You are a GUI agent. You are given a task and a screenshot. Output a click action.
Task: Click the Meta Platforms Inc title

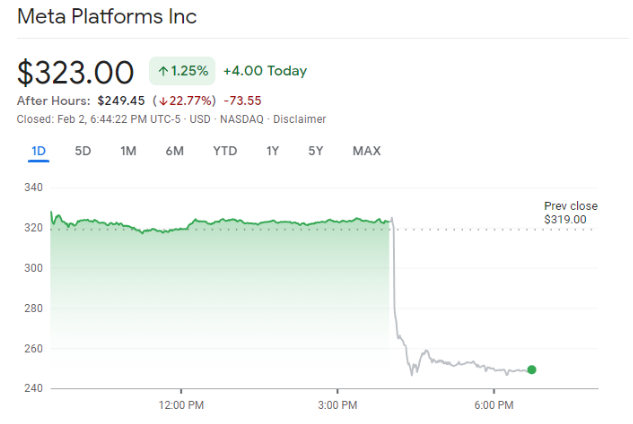click(x=107, y=17)
